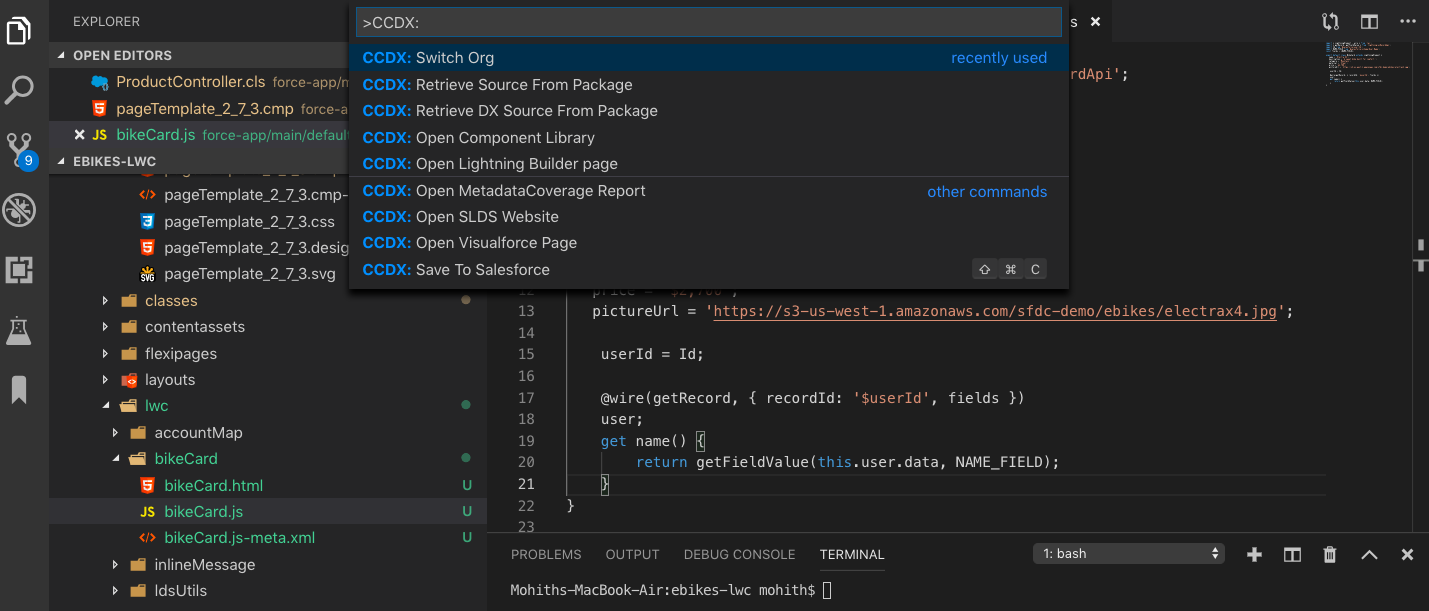Run CCDX: Switch Org command

click(454, 58)
